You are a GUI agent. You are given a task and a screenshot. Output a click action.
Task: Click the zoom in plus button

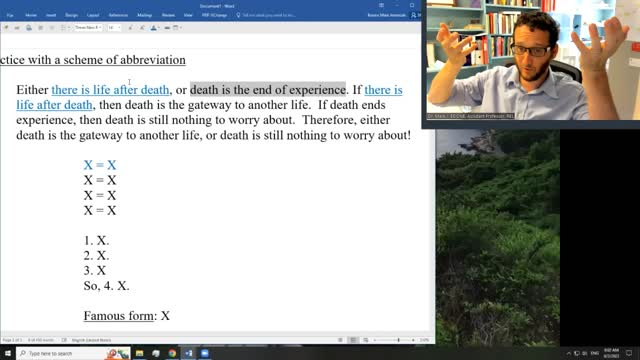click(413, 340)
